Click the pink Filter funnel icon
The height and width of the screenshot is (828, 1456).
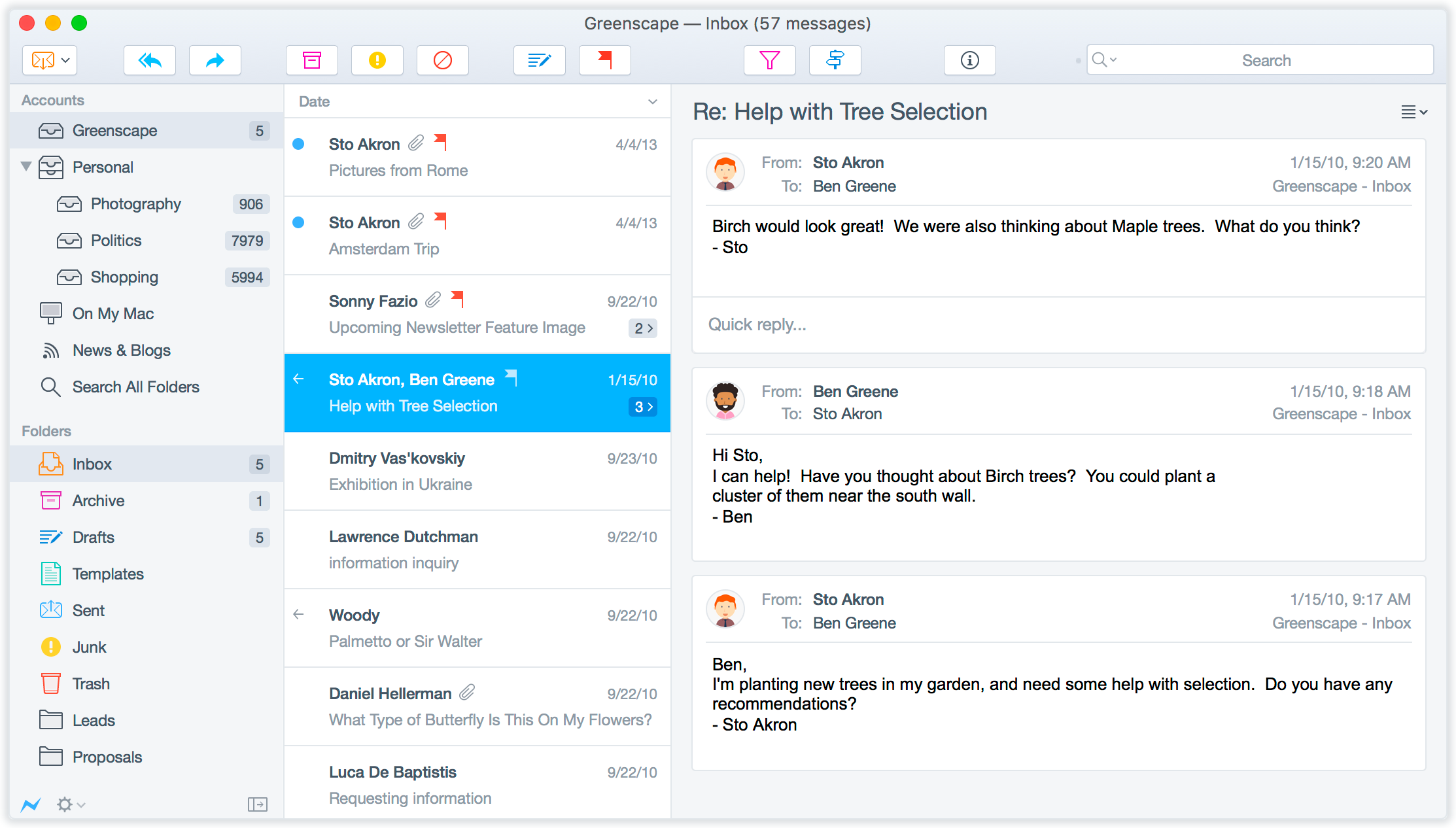769,61
